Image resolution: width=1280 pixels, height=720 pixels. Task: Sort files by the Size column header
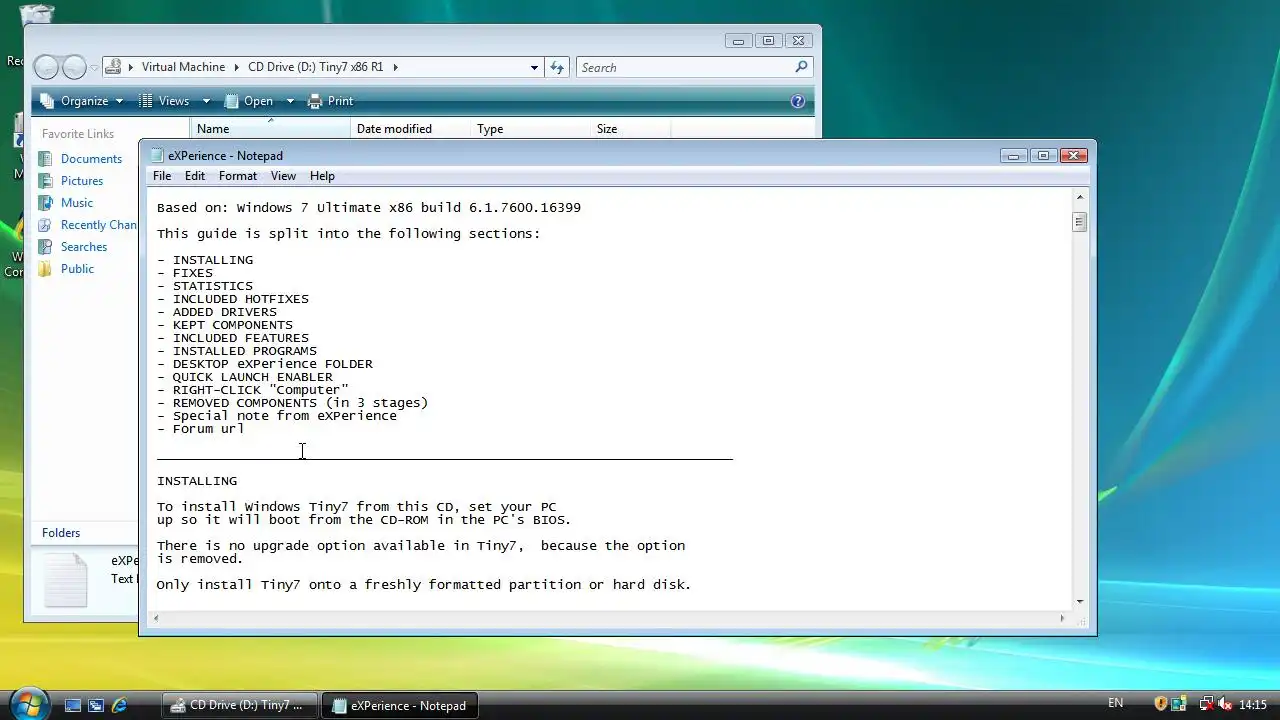[x=630, y=129]
